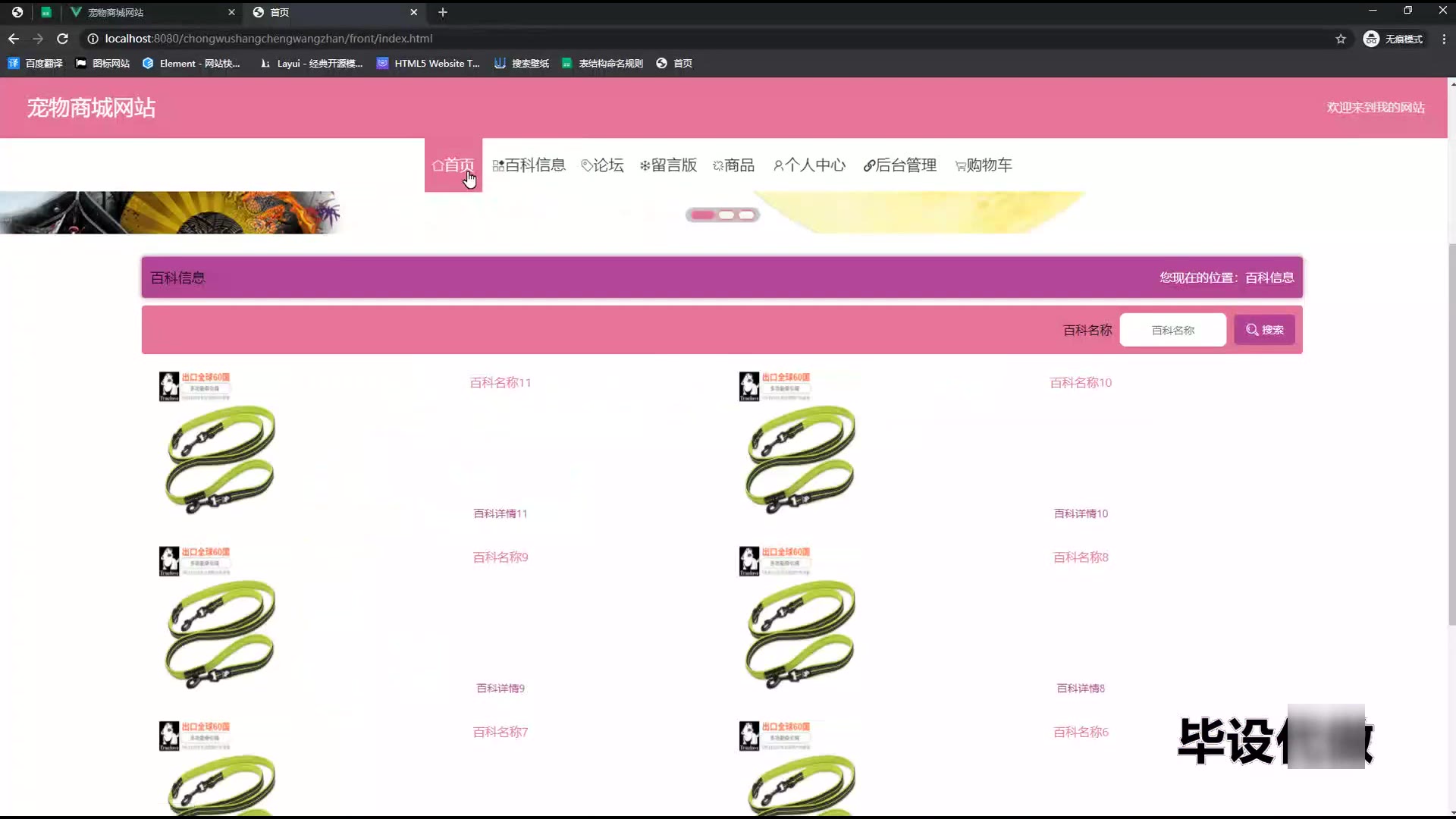This screenshot has height=819, width=1456.
Task: Open the 首页 bookmark in bookmarks bar
Action: coord(674,64)
